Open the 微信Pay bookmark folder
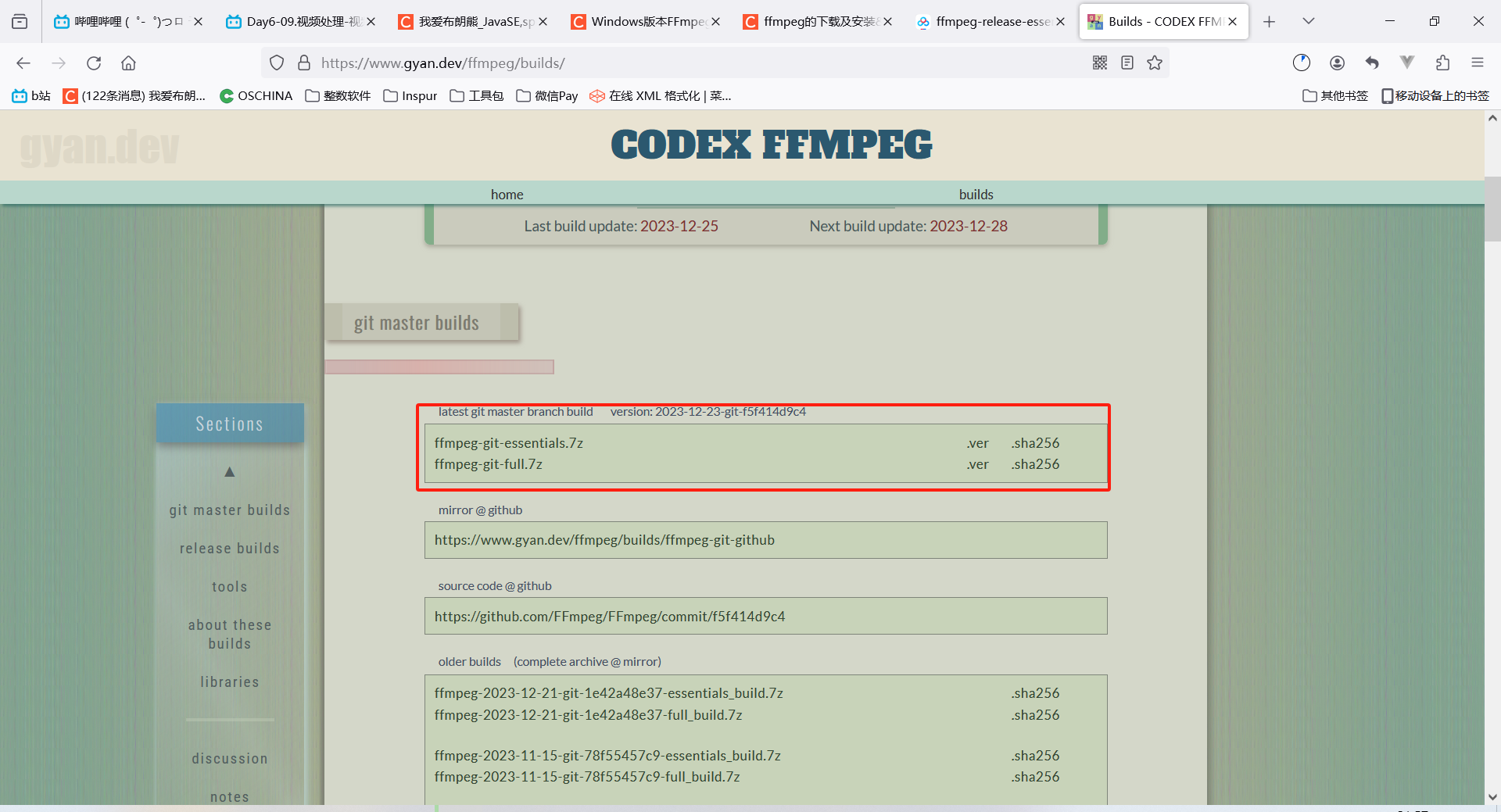Screen dimensions: 1501x812 point(547,96)
